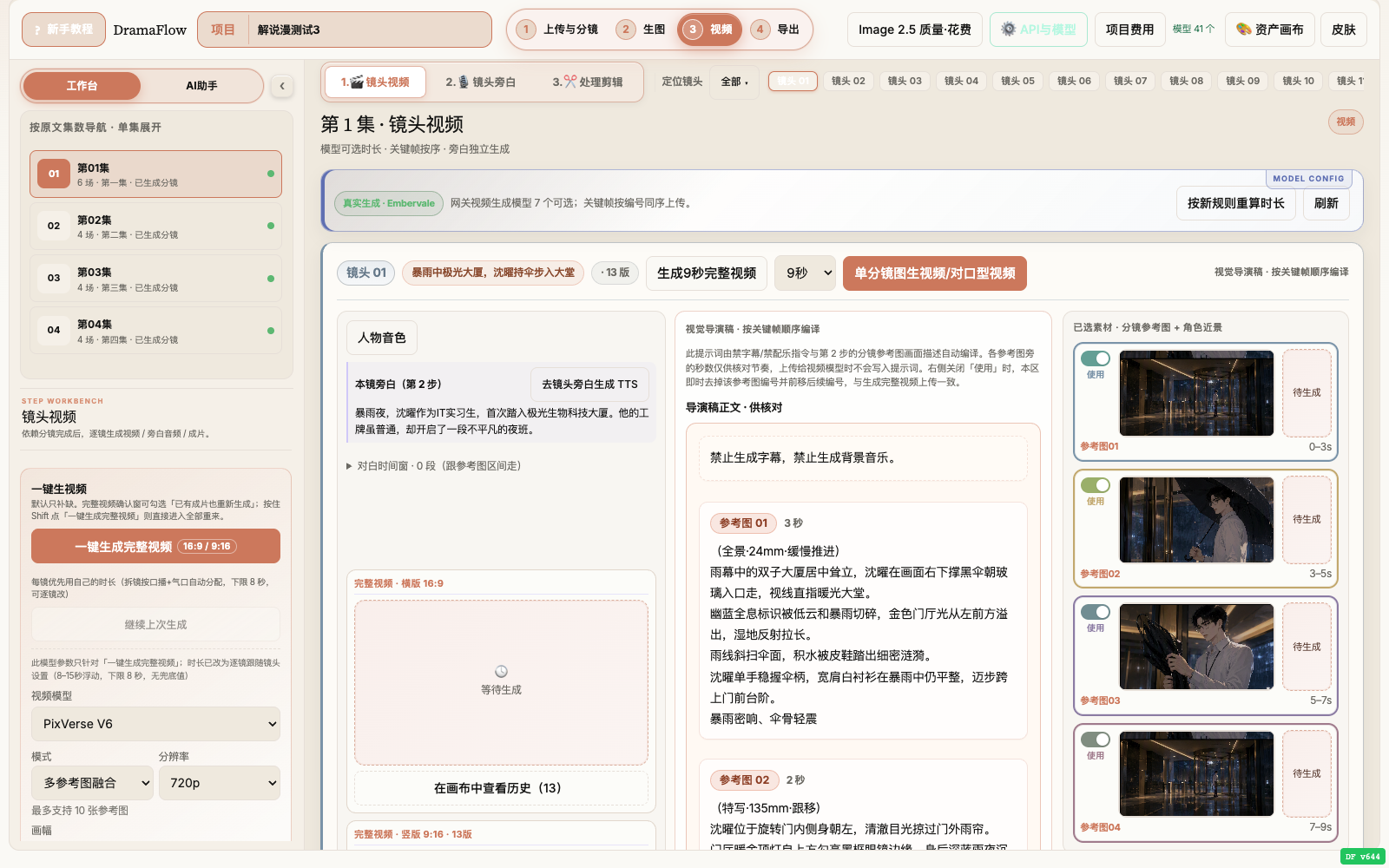This screenshot has height=868, width=1389.
Task: Open 在画布中查看历史 (13) link
Action: point(501,788)
